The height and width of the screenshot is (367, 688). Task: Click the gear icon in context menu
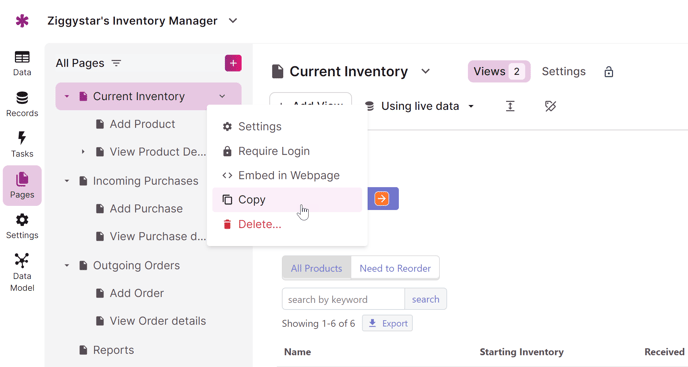pyautogui.click(x=227, y=126)
